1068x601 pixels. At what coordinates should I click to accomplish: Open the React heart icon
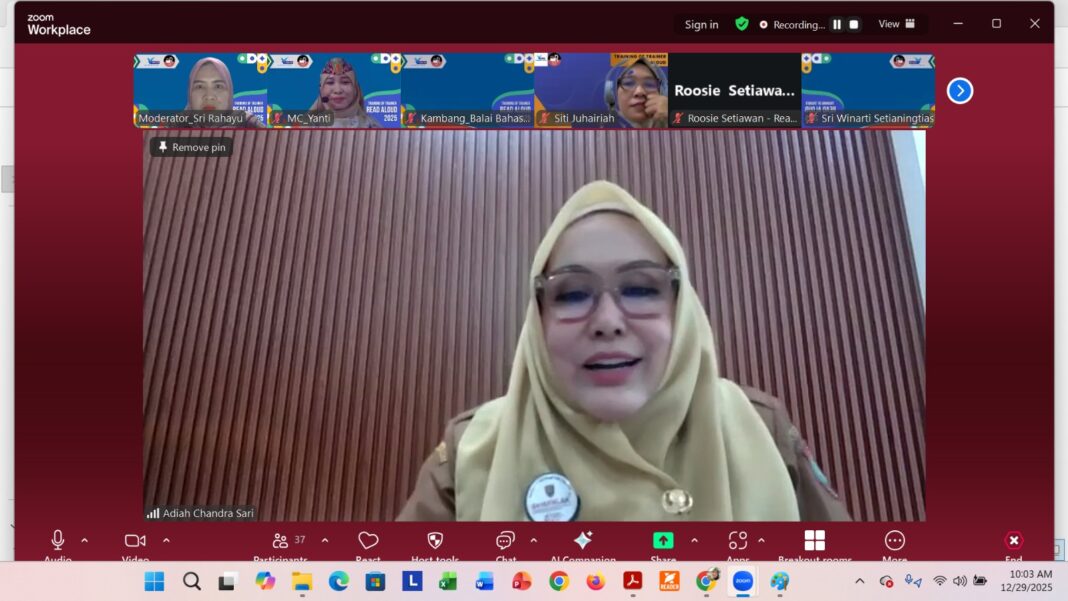click(x=368, y=541)
